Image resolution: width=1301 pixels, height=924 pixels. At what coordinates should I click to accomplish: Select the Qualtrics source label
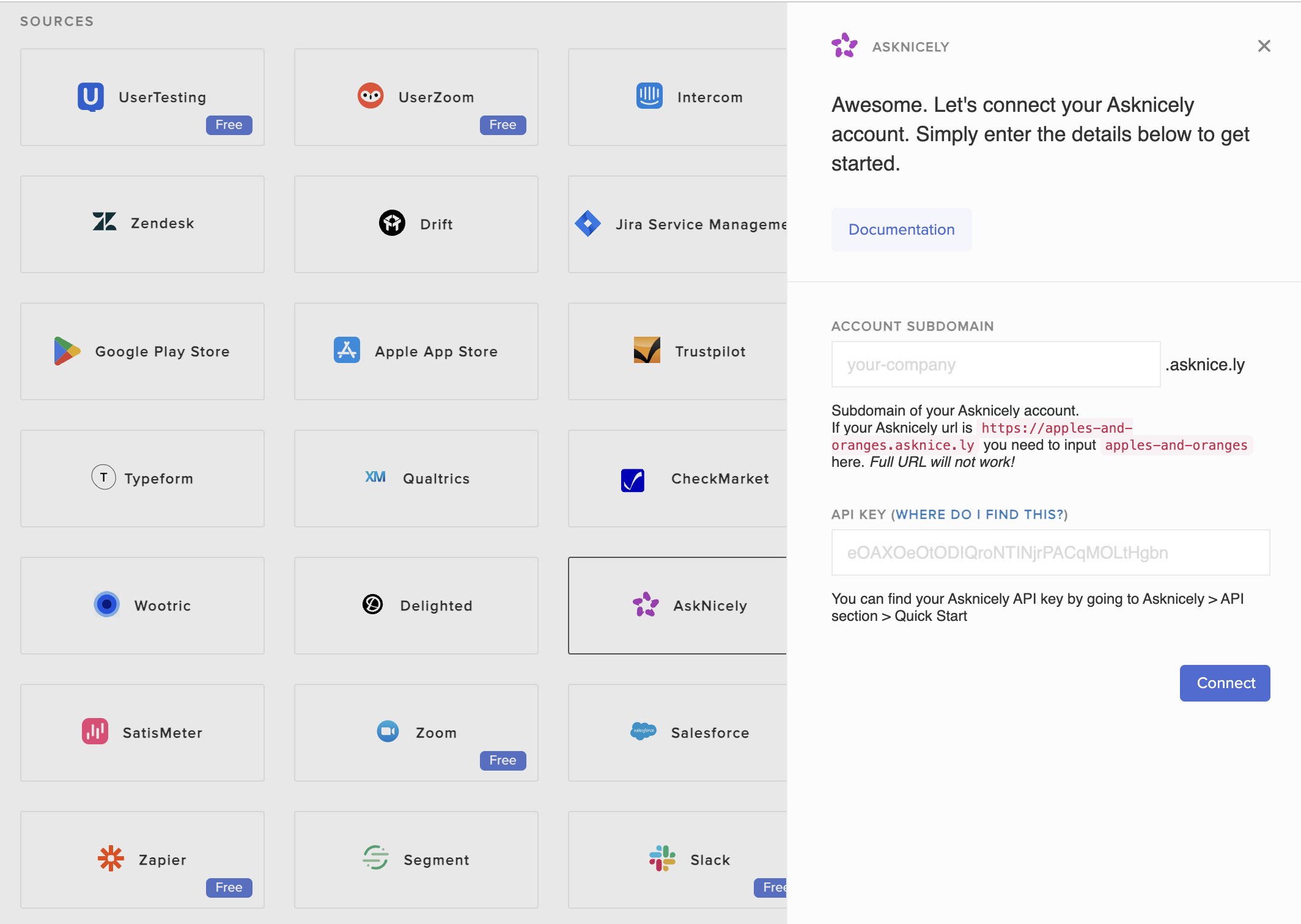(x=436, y=479)
